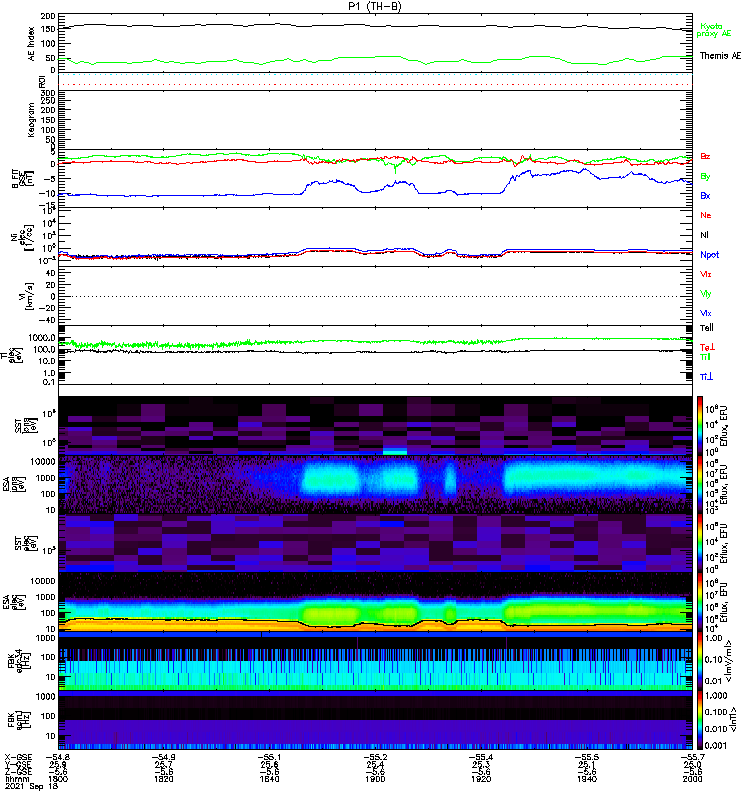
Task: Select the red Ne legend entry
Action: (x=706, y=215)
